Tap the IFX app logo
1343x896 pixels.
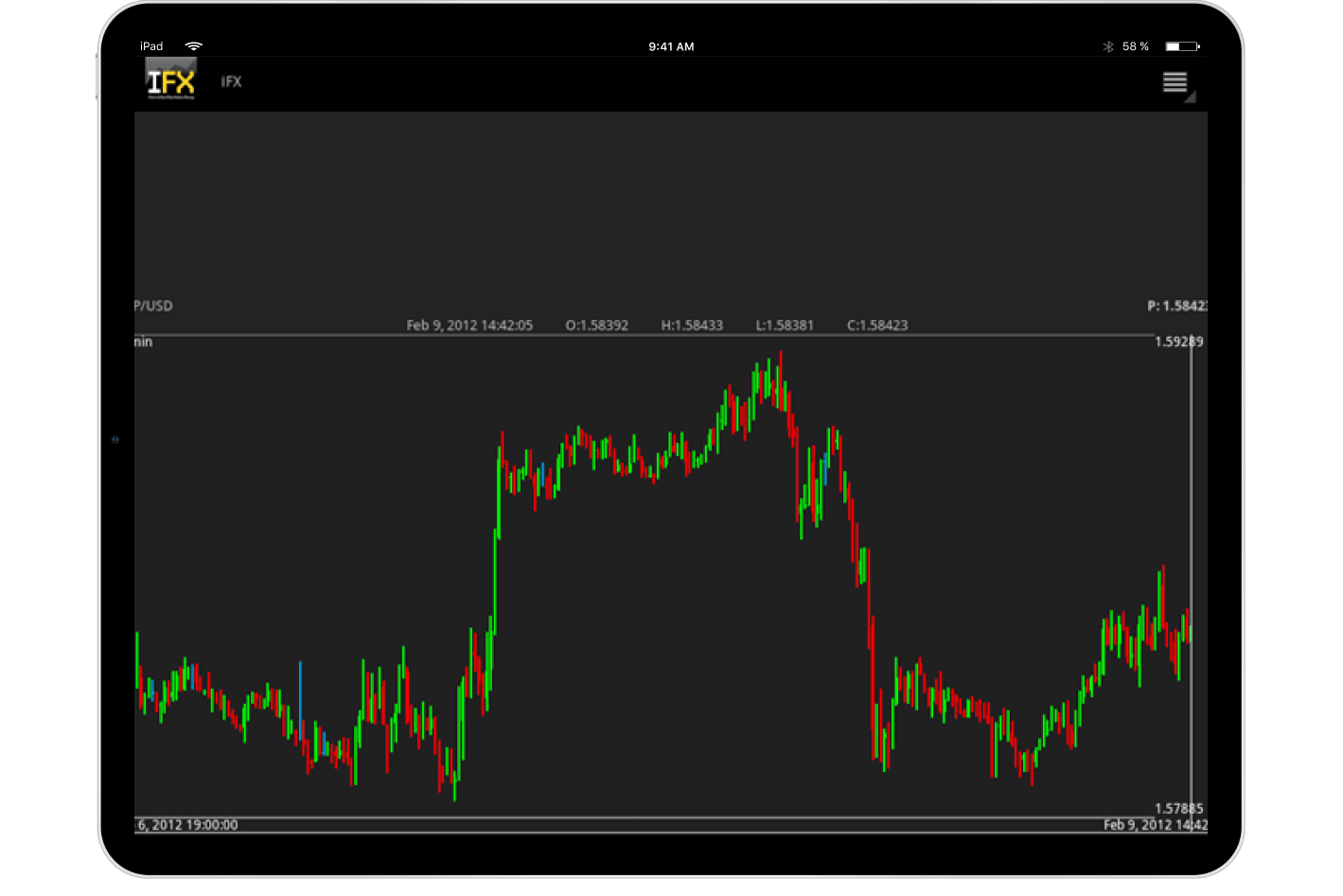[x=170, y=80]
